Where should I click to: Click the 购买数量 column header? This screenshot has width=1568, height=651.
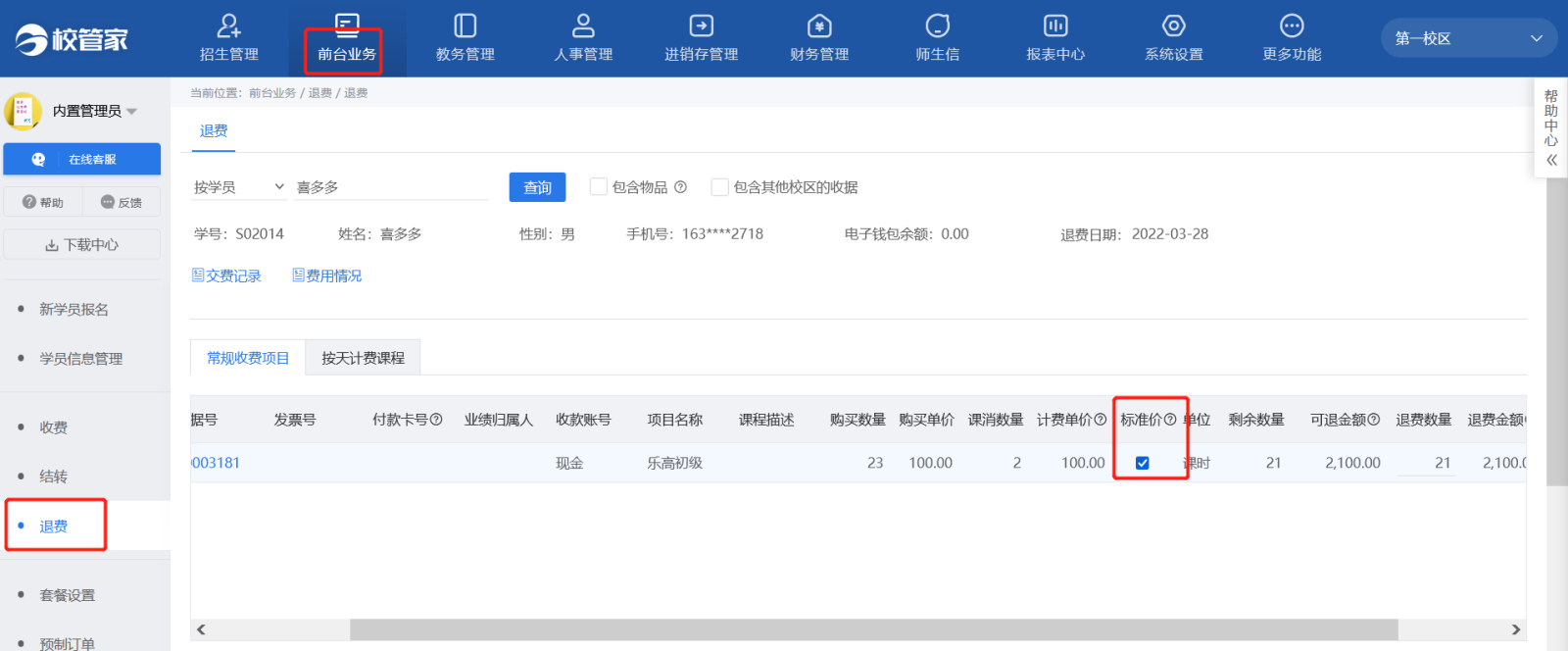click(857, 420)
